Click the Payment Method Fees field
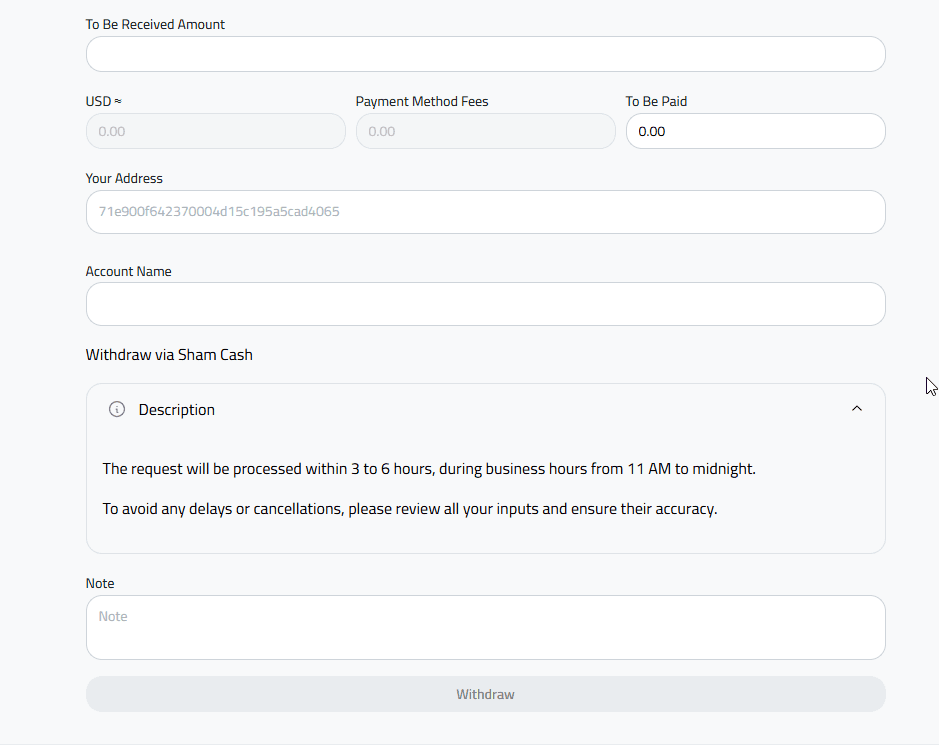The height and width of the screenshot is (750, 939). point(486,131)
